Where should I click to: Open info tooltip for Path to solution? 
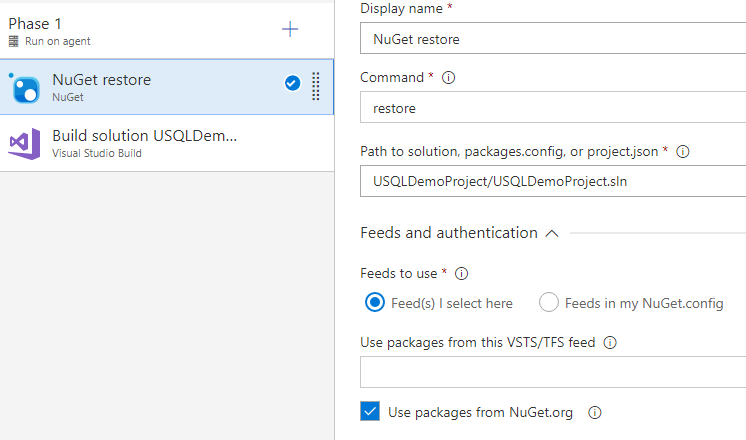coord(683,152)
